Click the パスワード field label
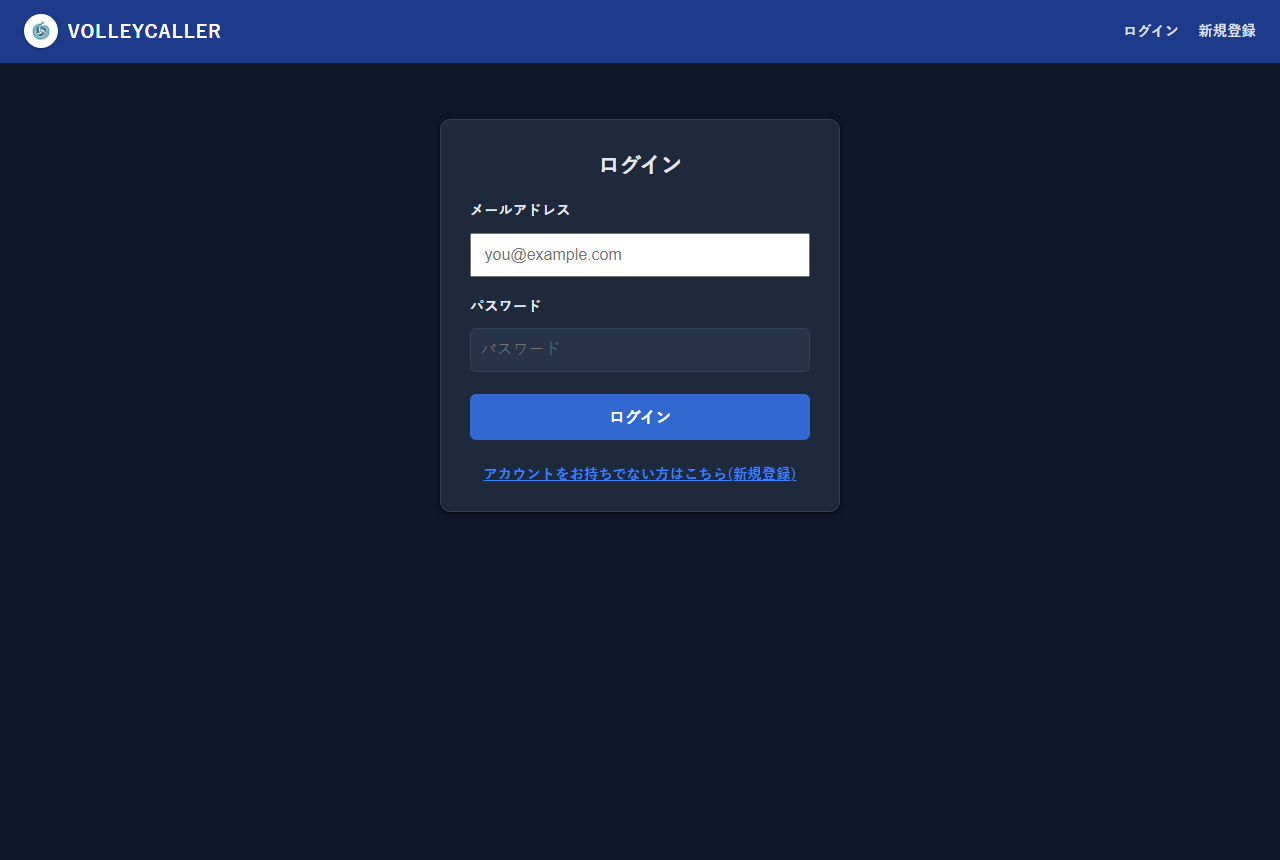The image size is (1280, 860). (x=505, y=306)
